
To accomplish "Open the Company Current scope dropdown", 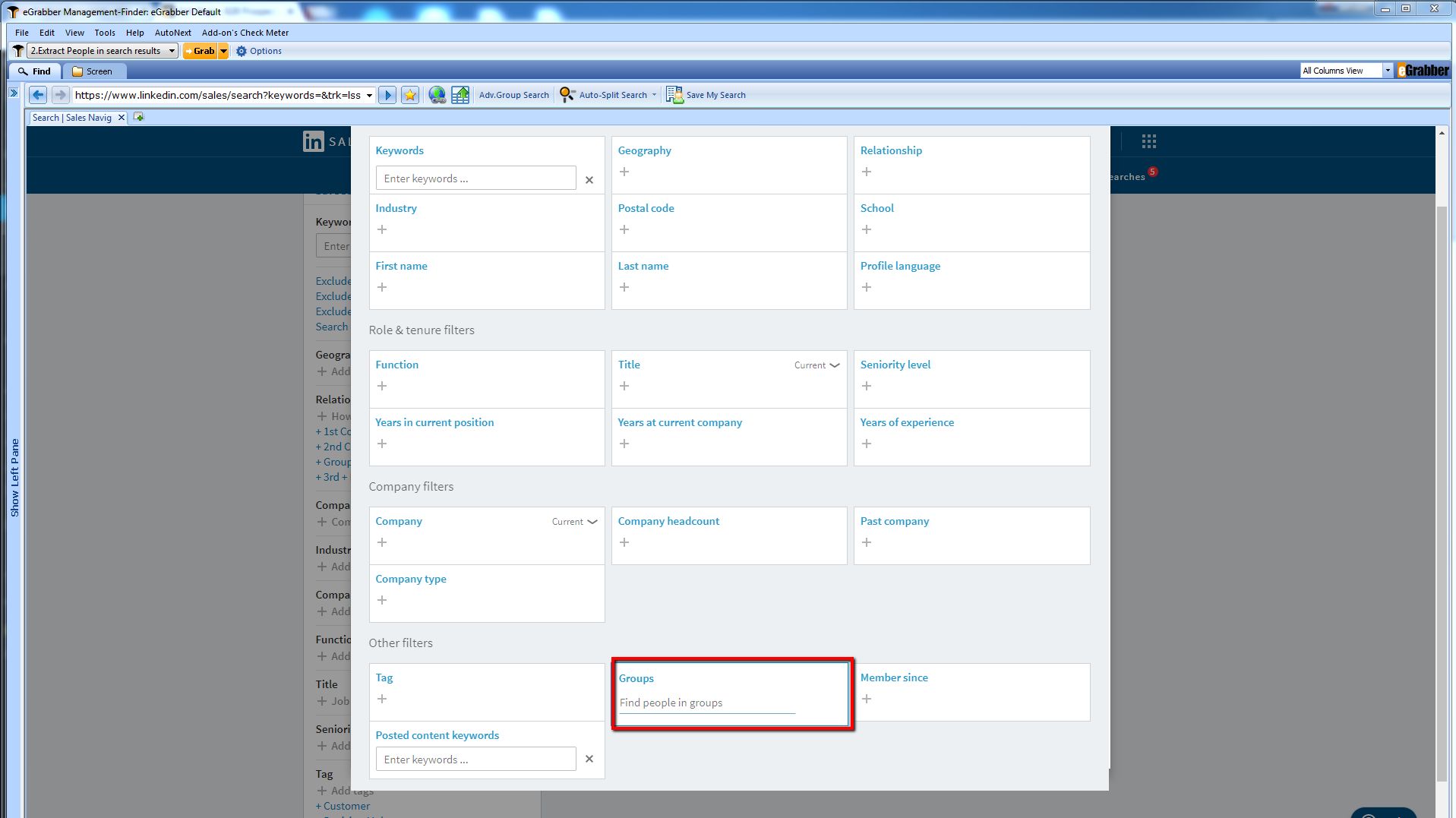I will pos(575,522).
